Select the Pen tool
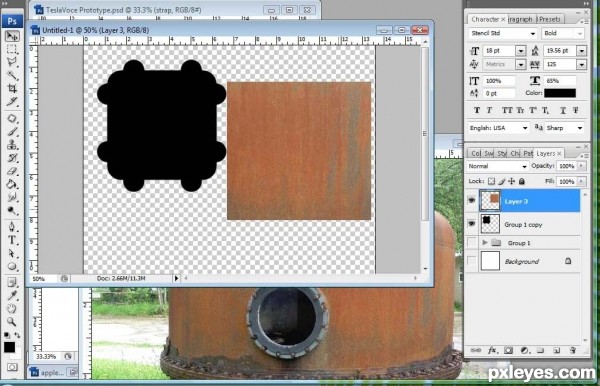Viewport: 600px width, 386px height. click(x=12, y=226)
